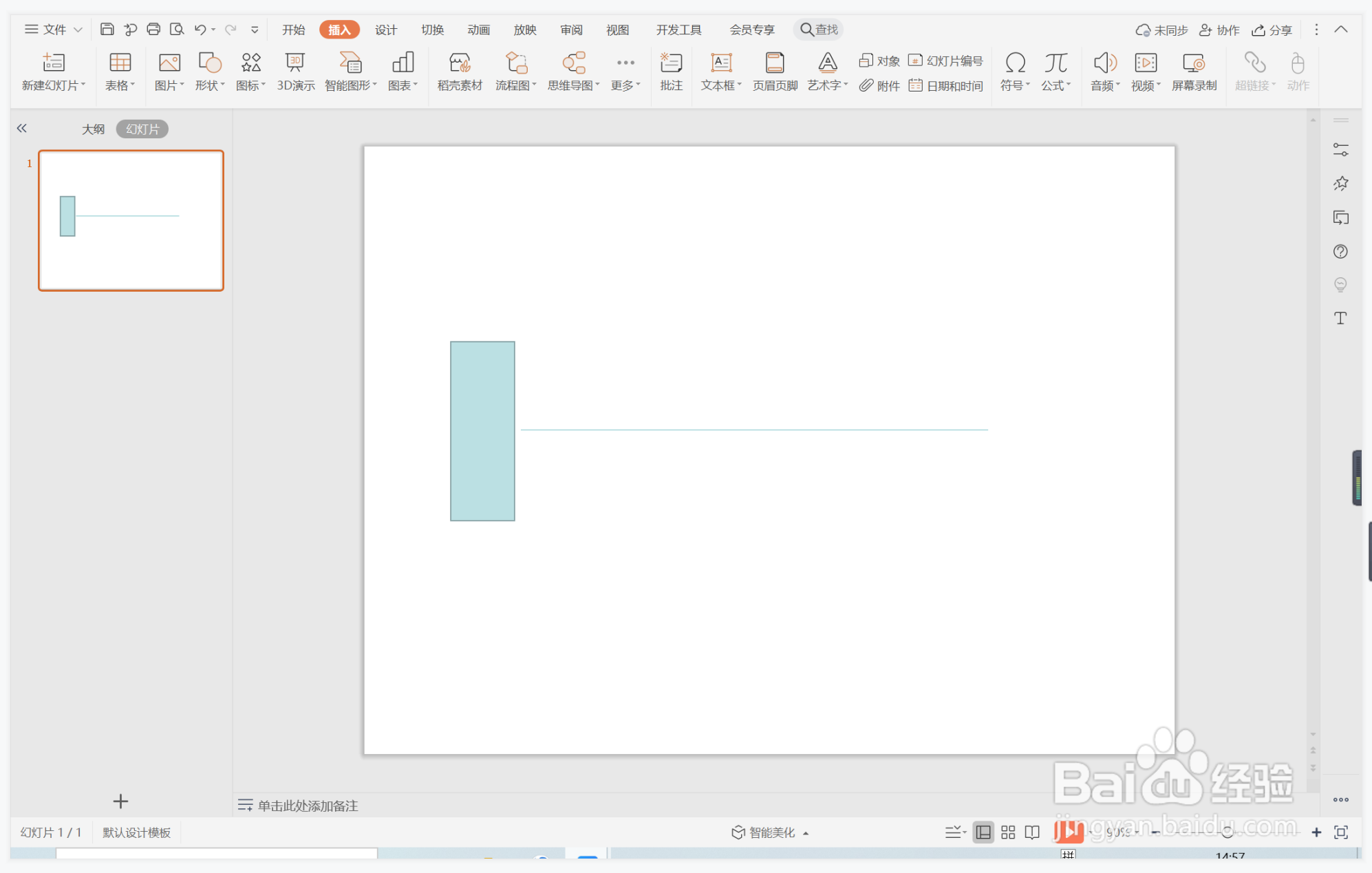The width and height of the screenshot is (1372, 873).
Task: Select slide 1 thumbnail
Action: tap(131, 220)
